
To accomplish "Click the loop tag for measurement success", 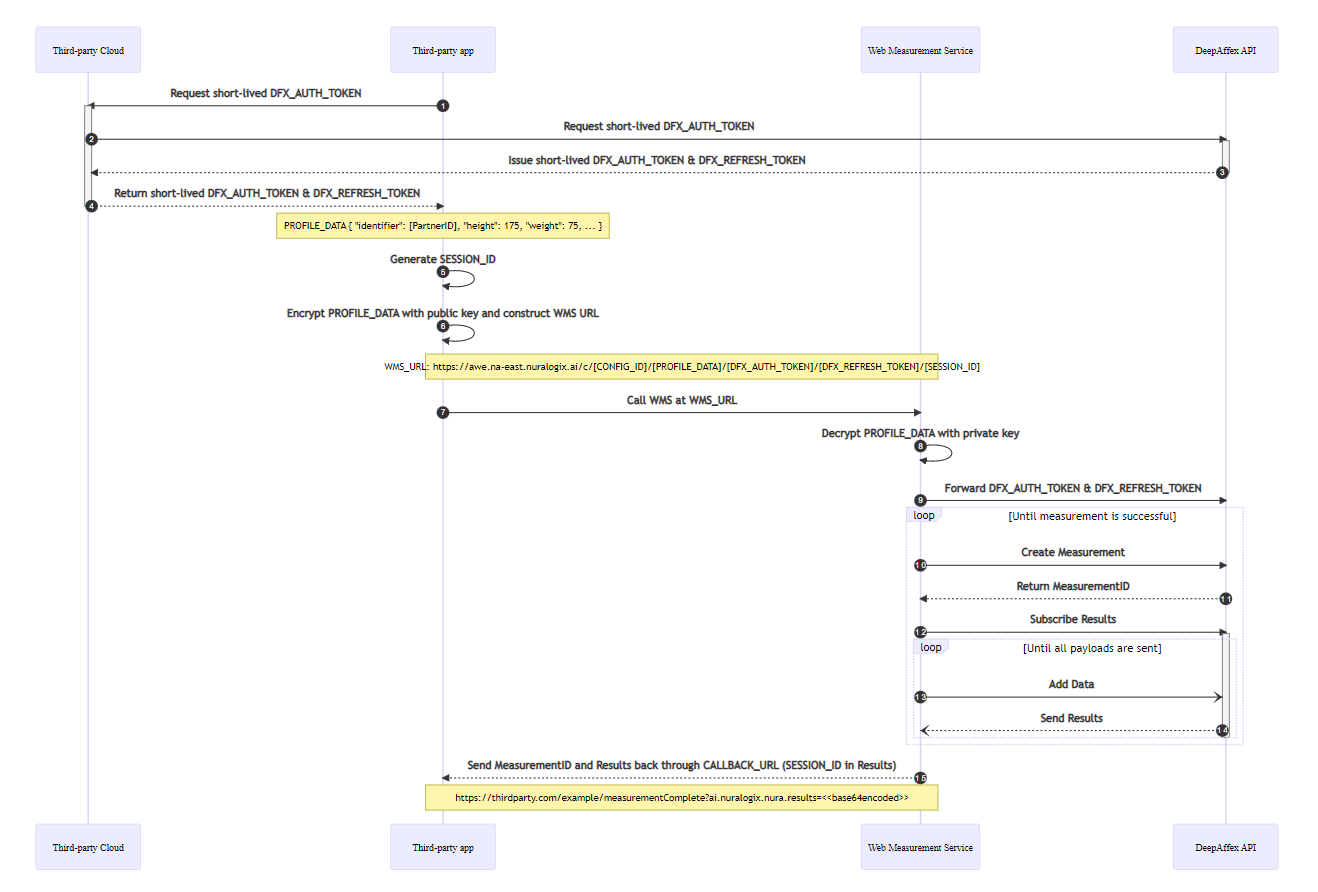I will tap(924, 516).
